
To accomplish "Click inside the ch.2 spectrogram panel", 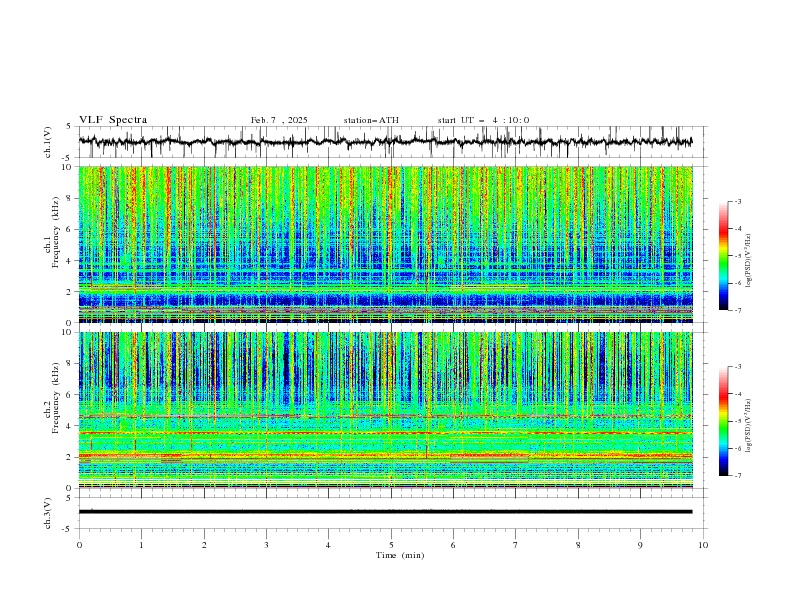I will click(385, 410).
